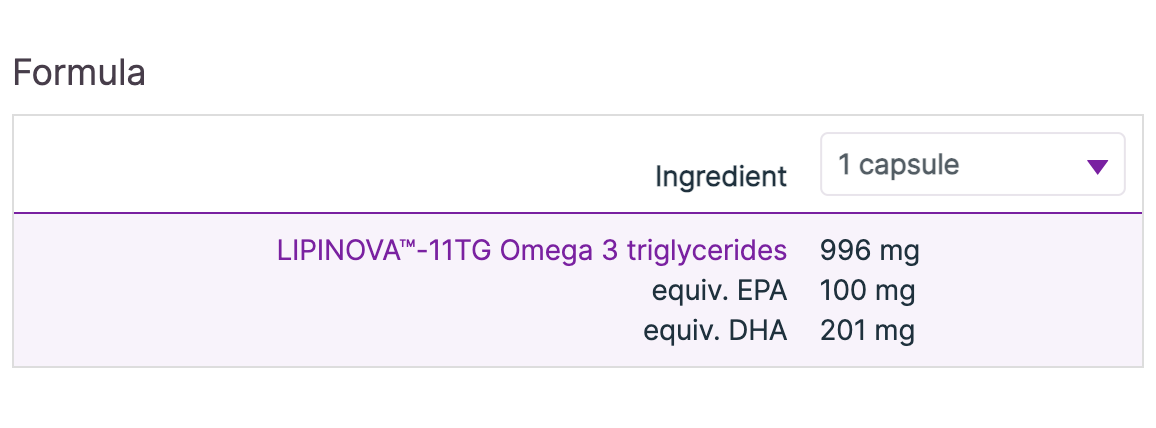Click the "mg" unit beside 996
The width and height of the screenshot is (1156, 428).
tap(899, 250)
